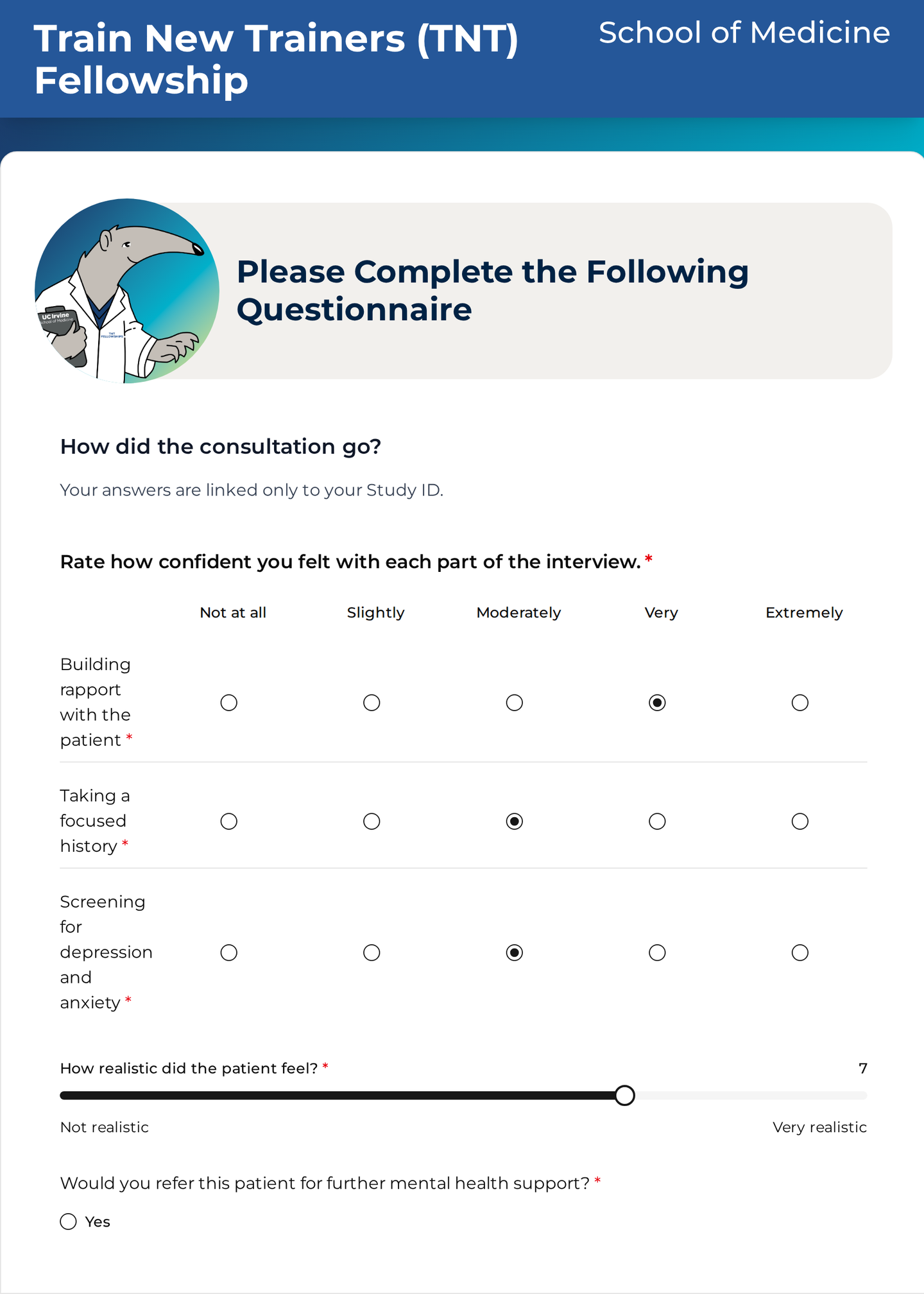924x1294 pixels.
Task: Select 'Very' for taking a focused history
Action: point(657,822)
